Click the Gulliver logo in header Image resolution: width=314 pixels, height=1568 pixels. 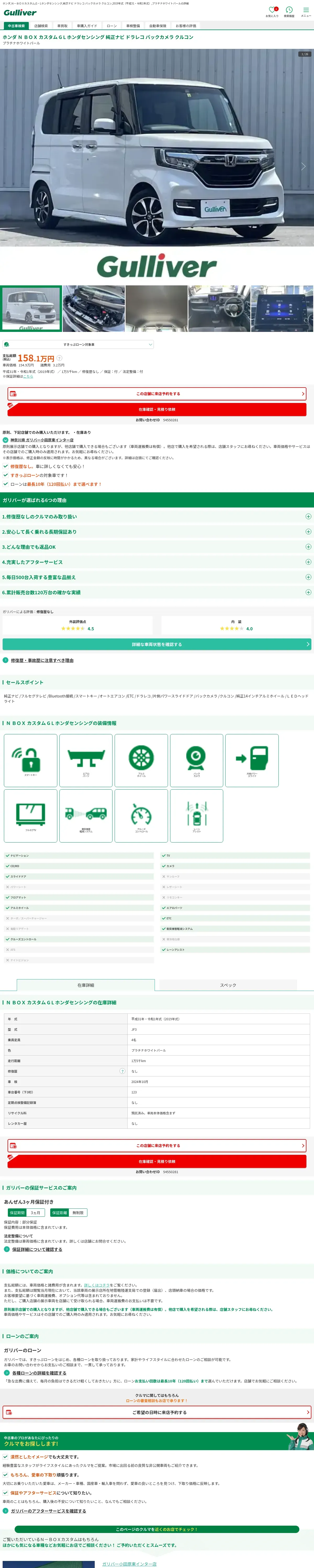click(x=20, y=12)
